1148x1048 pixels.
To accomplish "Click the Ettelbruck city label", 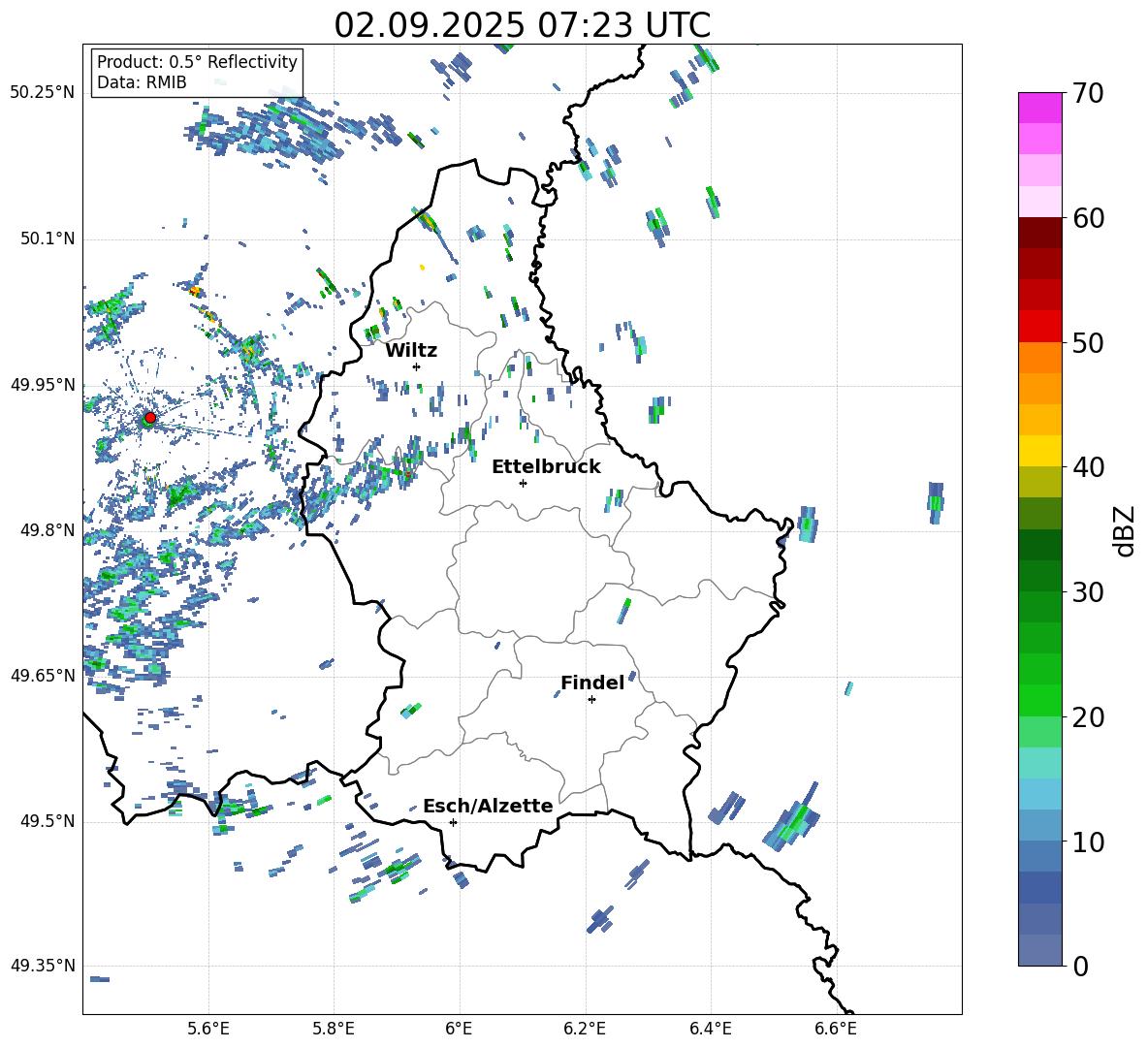I will [546, 467].
